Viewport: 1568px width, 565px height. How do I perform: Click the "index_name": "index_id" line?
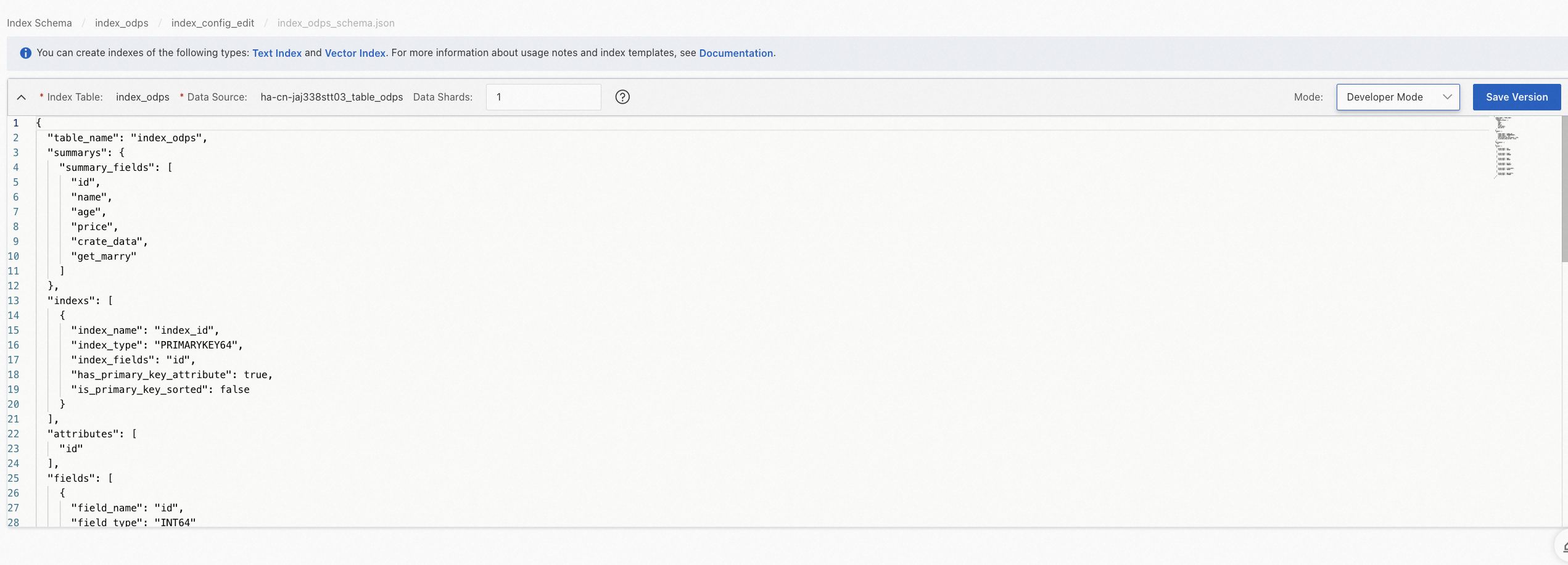pos(145,330)
